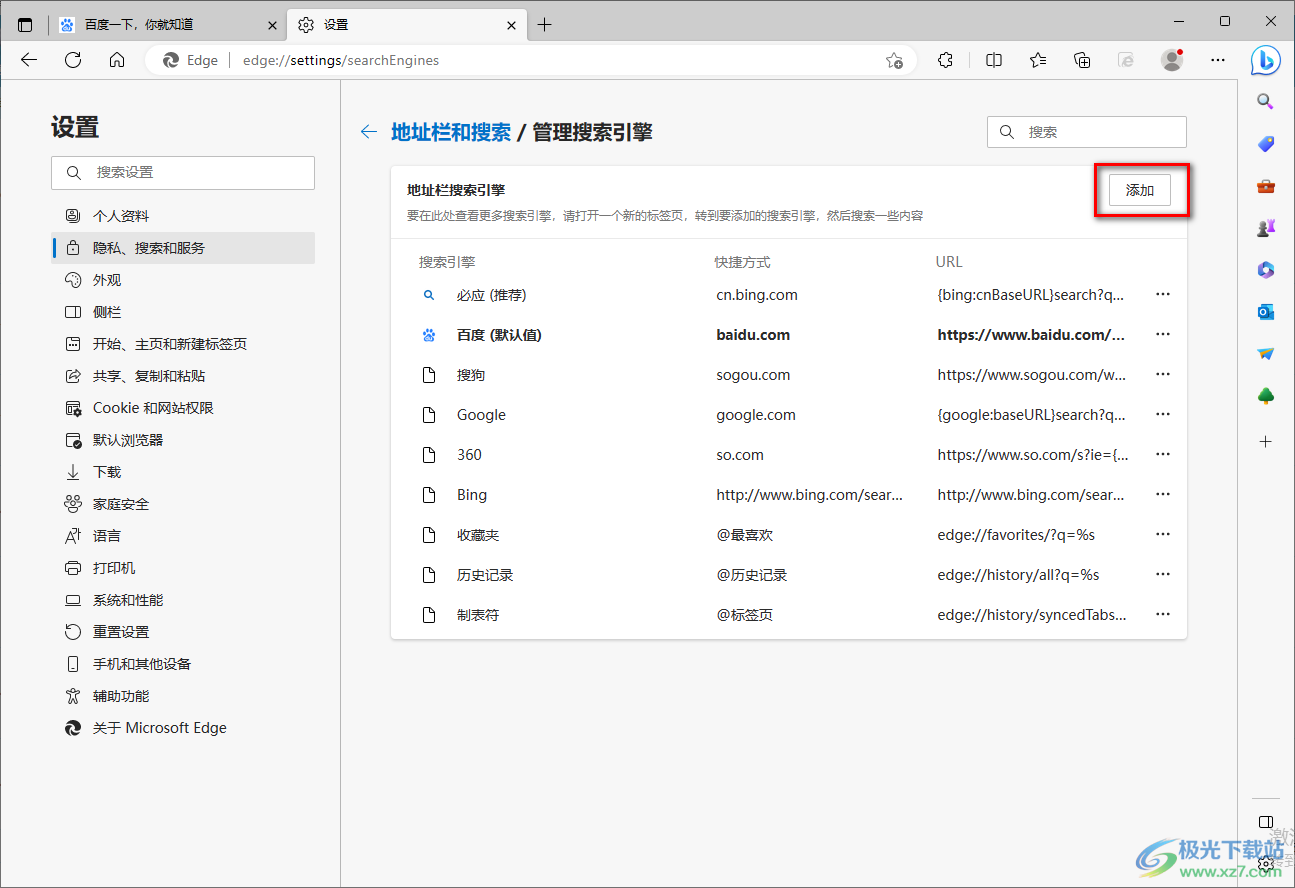Viewport: 1295px width, 888px height.
Task: Open Collections
Action: pos(1082,60)
